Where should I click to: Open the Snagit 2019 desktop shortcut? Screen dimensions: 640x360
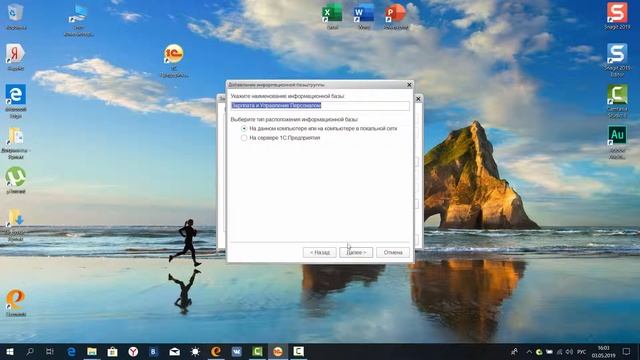coord(617,16)
